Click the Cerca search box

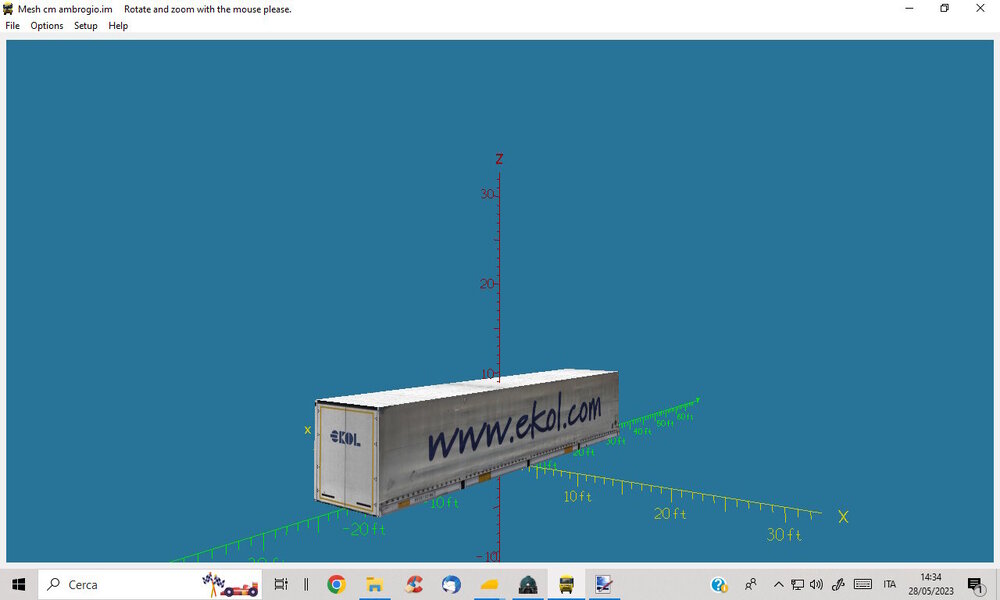tap(151, 584)
